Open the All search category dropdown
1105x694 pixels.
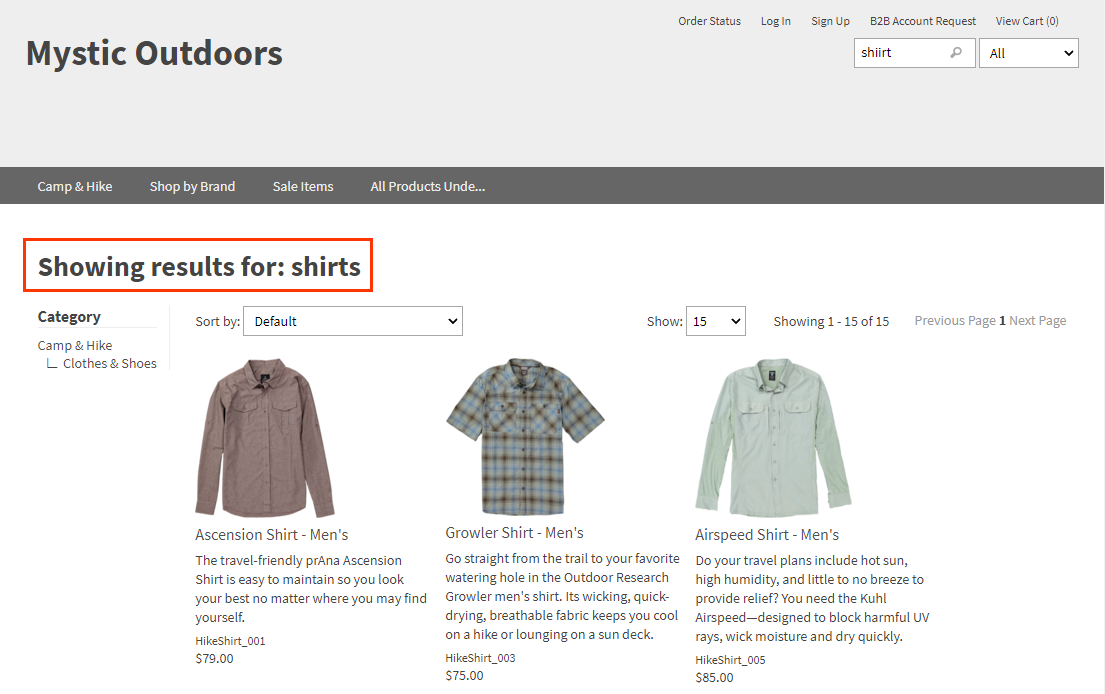[1028, 52]
